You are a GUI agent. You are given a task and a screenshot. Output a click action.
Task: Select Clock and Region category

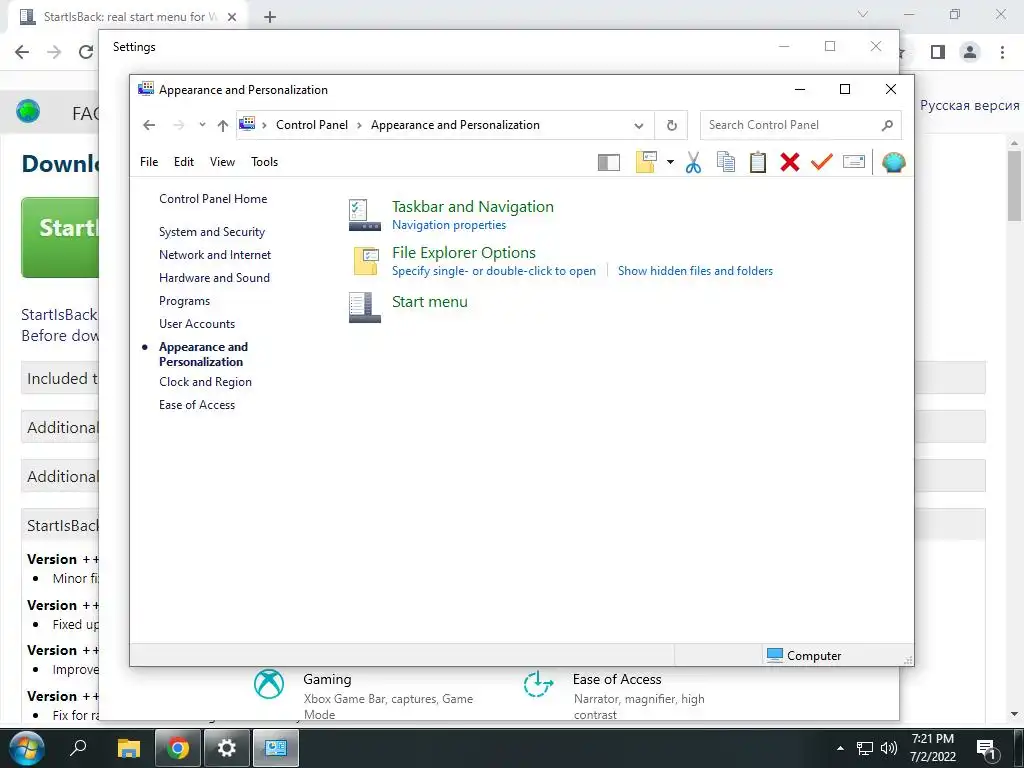pyautogui.click(x=205, y=382)
